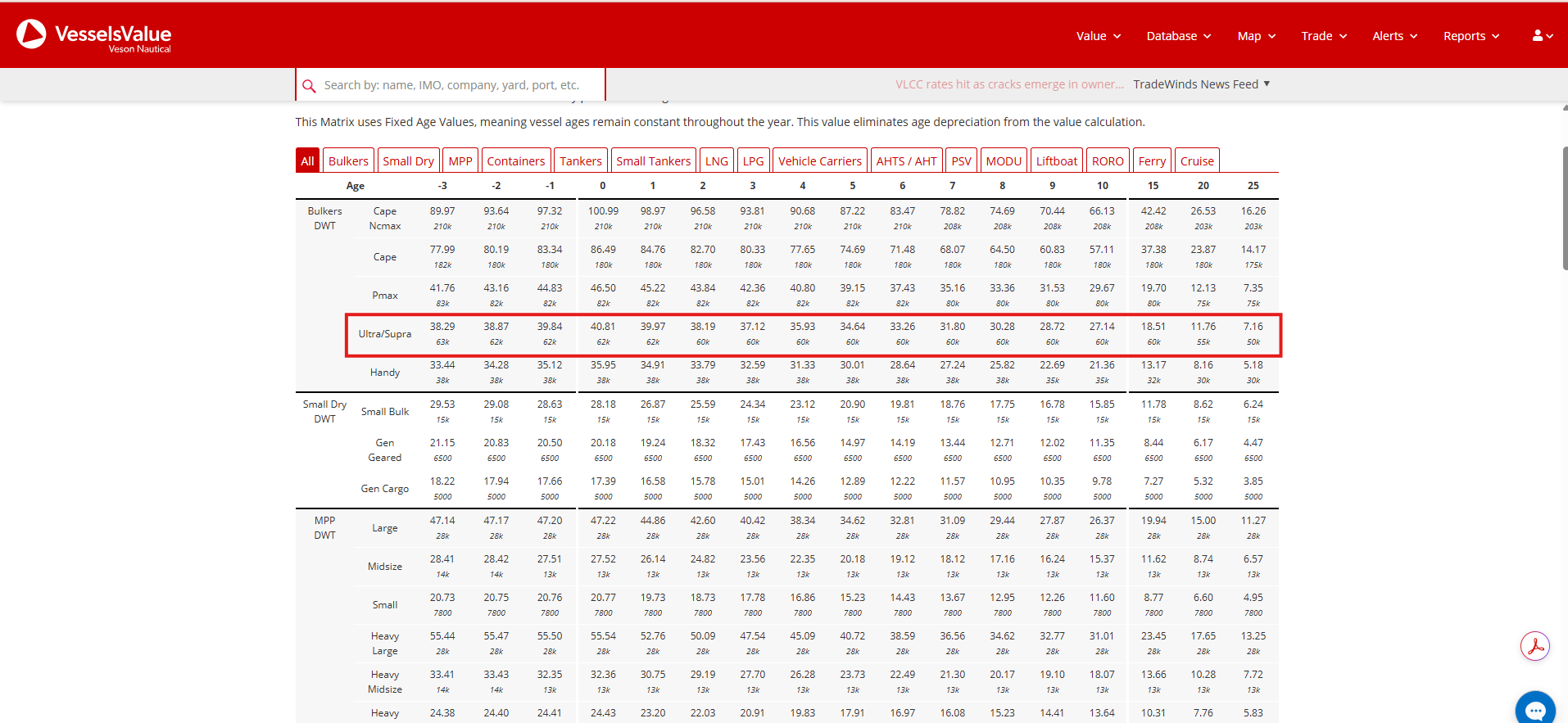Click the 47.22 MPP Large value

pos(603,521)
